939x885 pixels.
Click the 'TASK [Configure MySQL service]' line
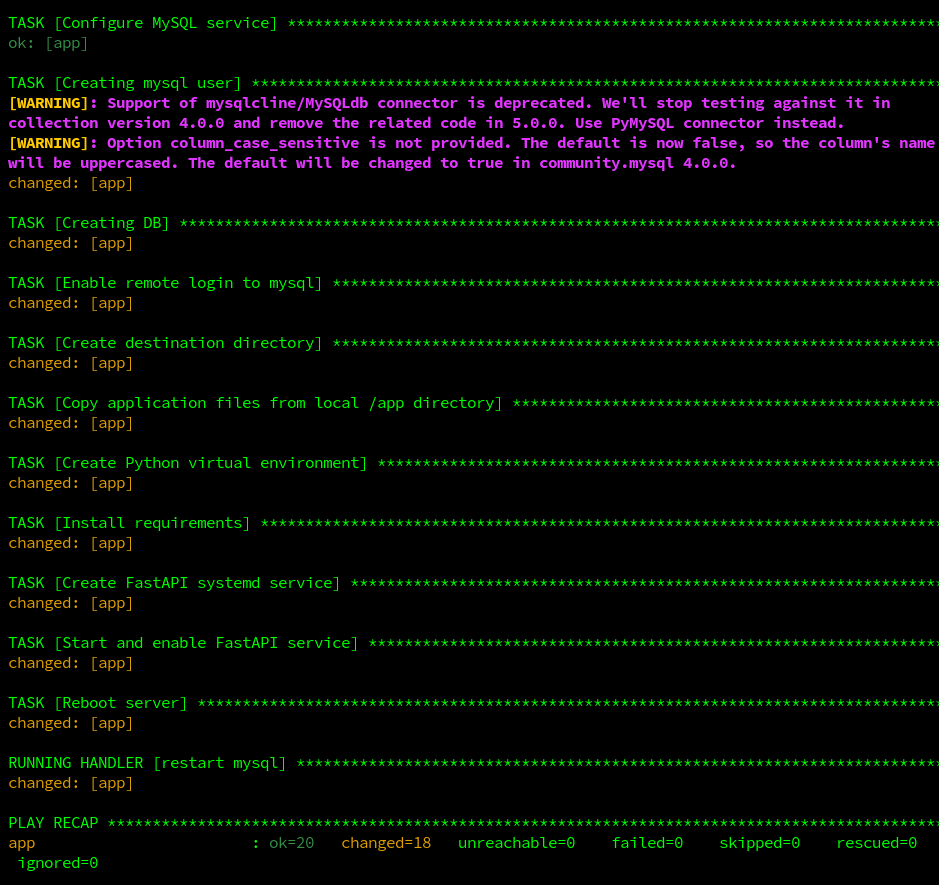143,23
